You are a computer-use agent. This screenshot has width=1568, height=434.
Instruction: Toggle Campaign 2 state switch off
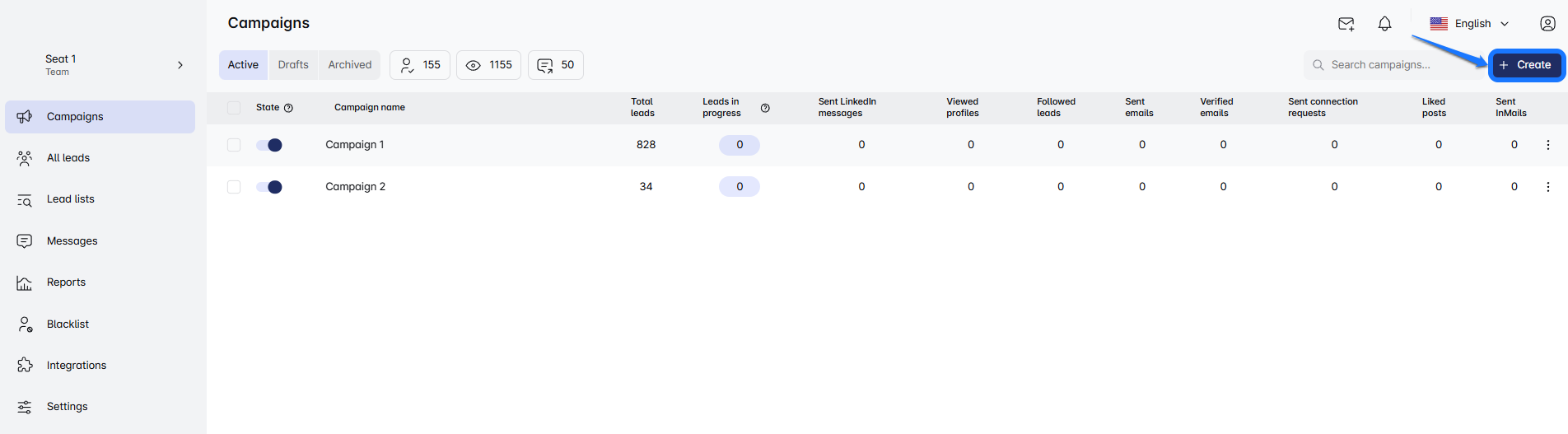269,187
